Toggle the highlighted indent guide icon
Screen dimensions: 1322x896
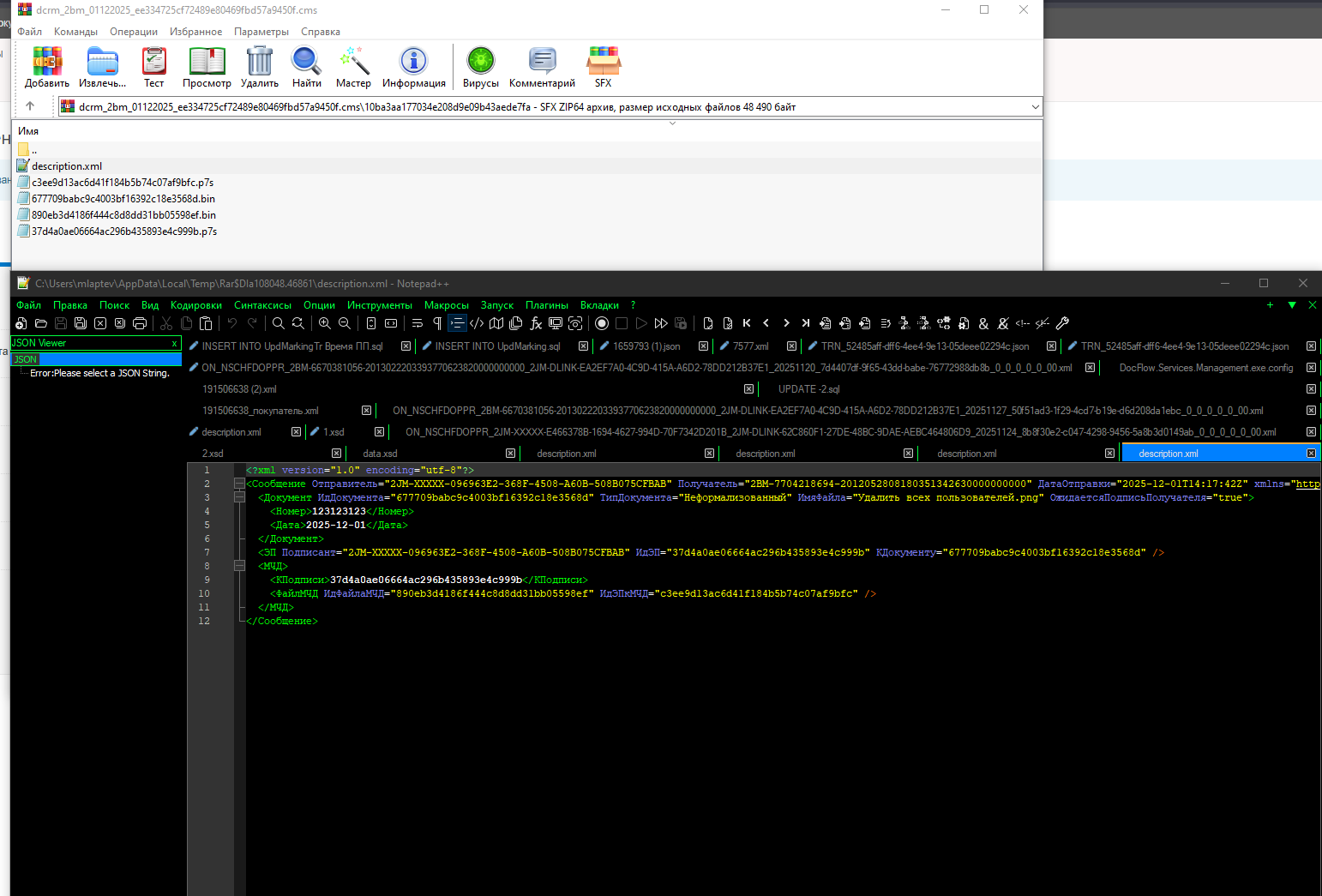(457, 323)
